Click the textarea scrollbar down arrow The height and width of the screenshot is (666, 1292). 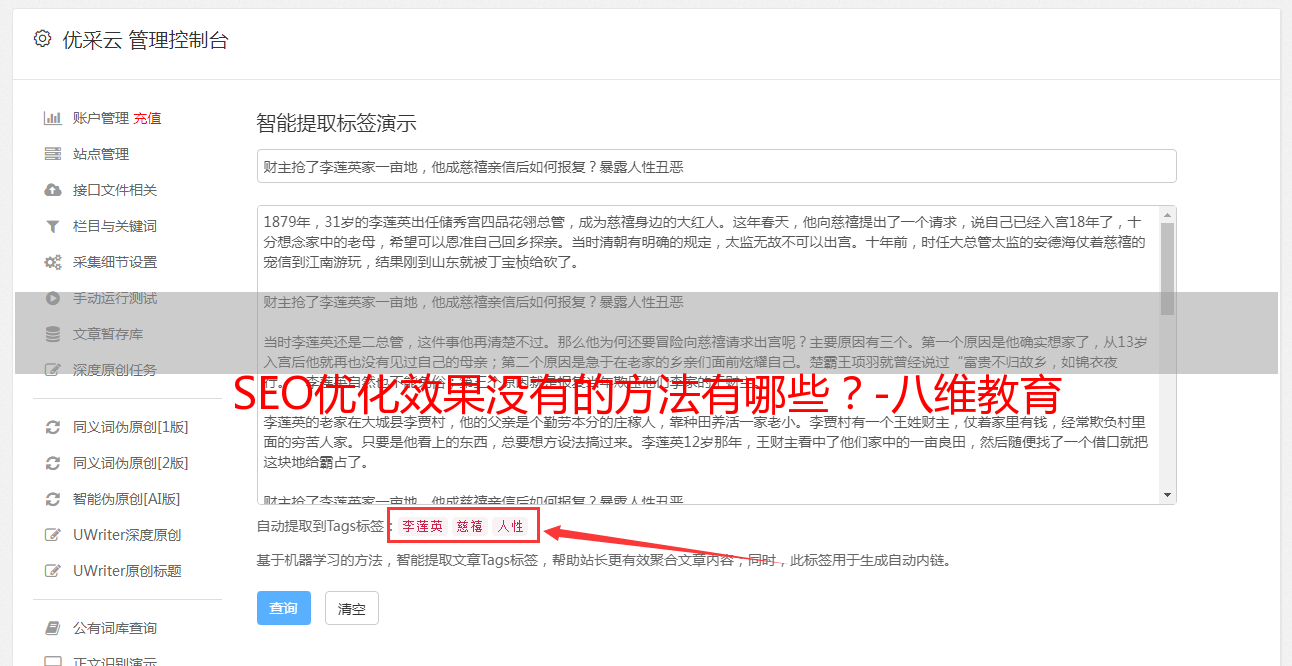click(1167, 495)
